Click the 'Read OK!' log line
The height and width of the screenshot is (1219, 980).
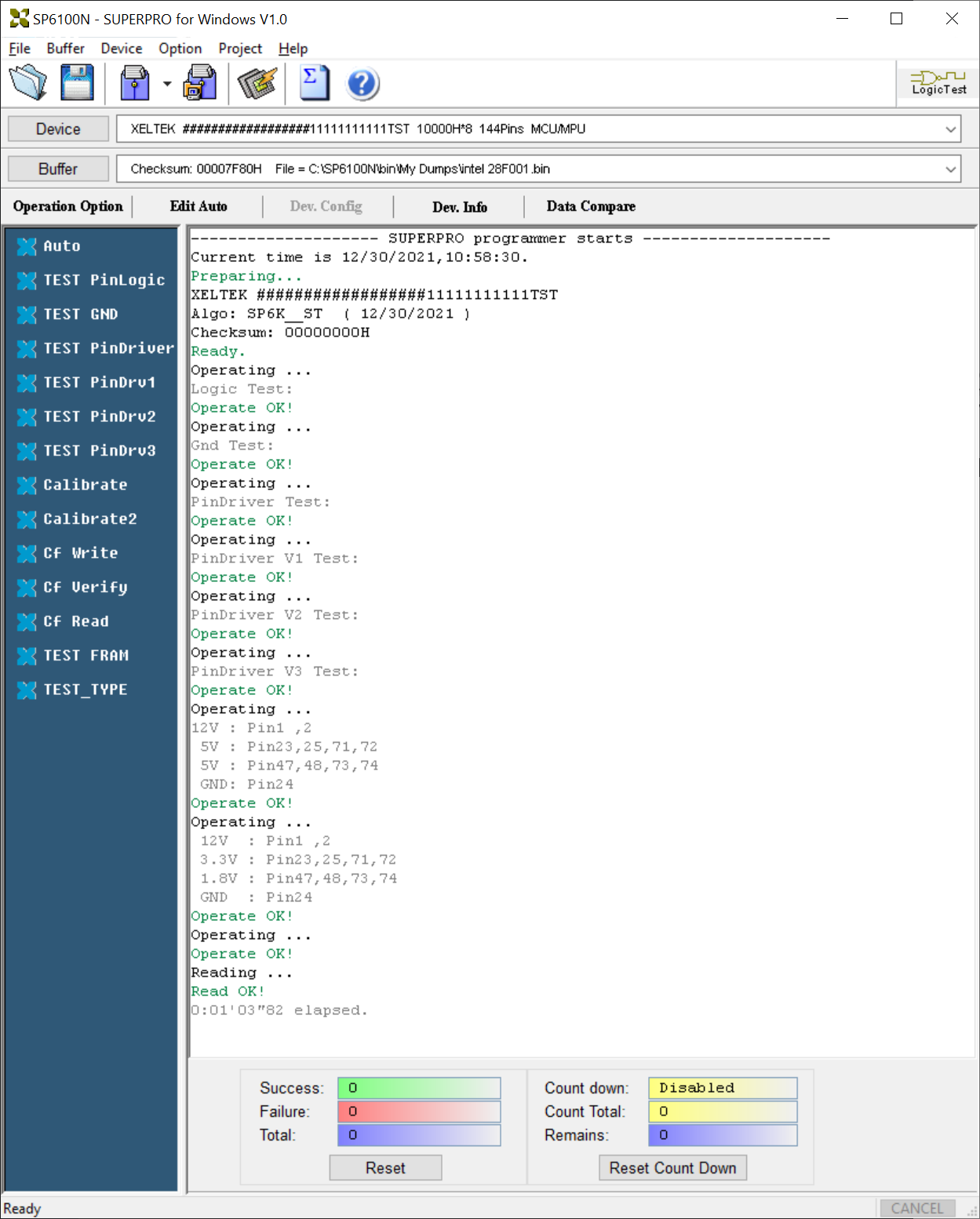point(228,992)
